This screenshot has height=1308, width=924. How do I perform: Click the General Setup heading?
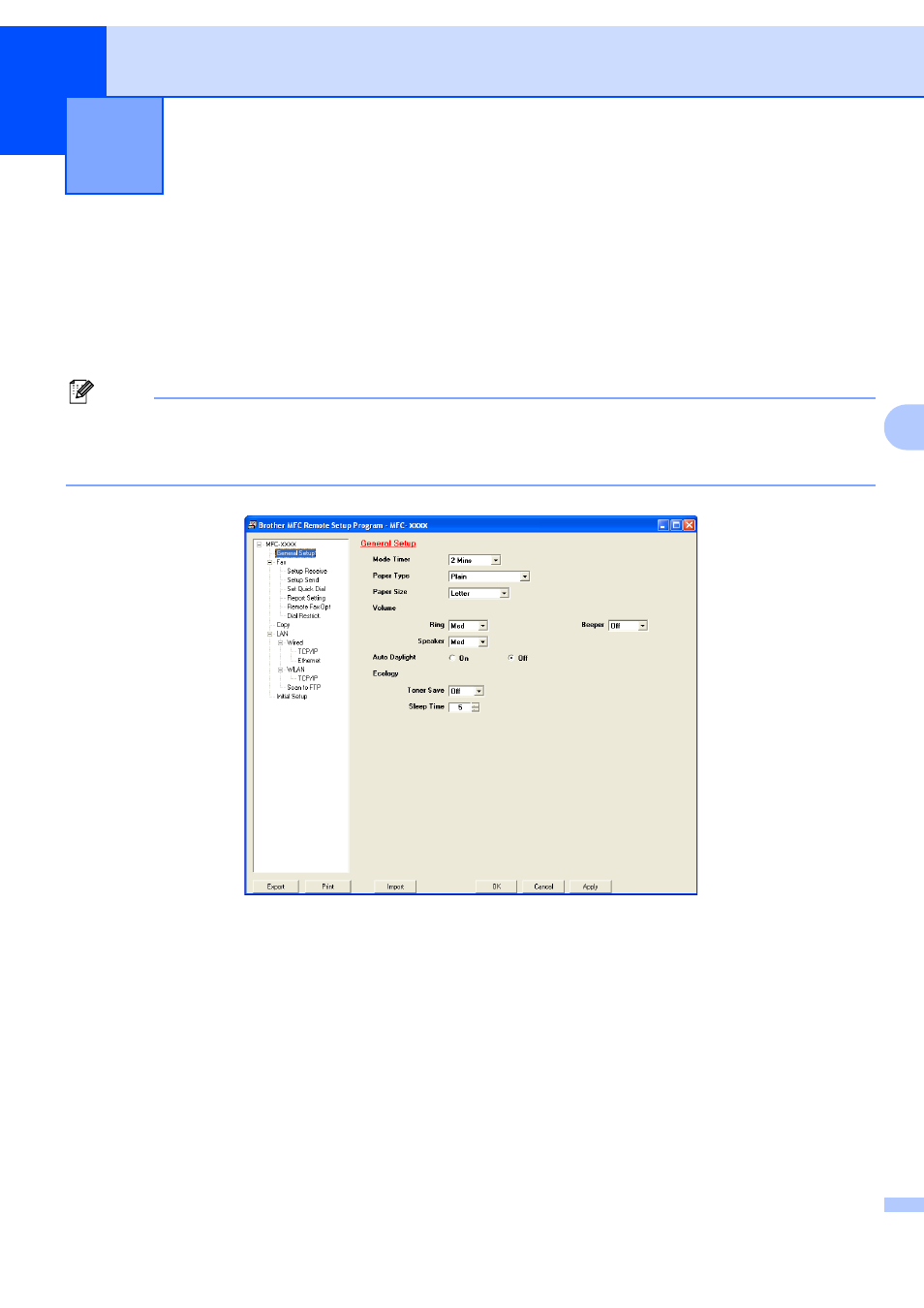tap(388, 544)
